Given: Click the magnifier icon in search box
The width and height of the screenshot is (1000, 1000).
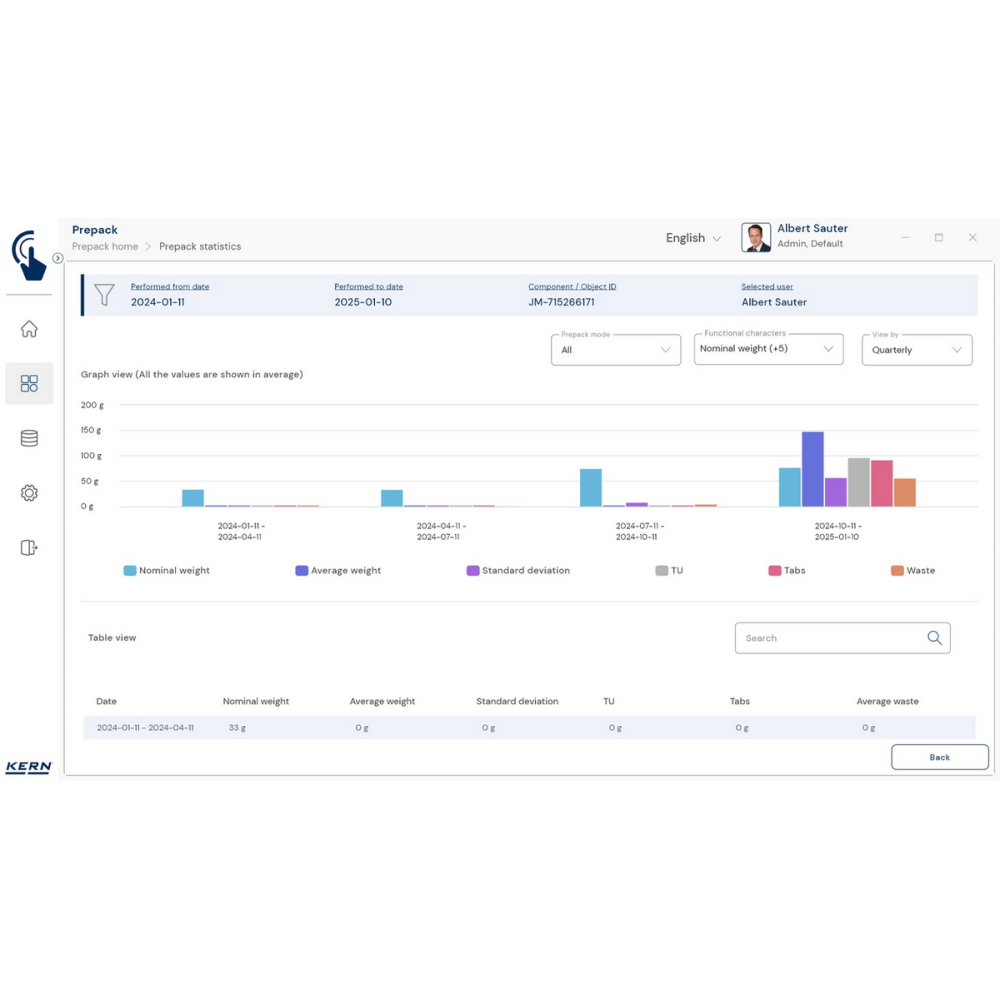Looking at the screenshot, I should pos(934,638).
